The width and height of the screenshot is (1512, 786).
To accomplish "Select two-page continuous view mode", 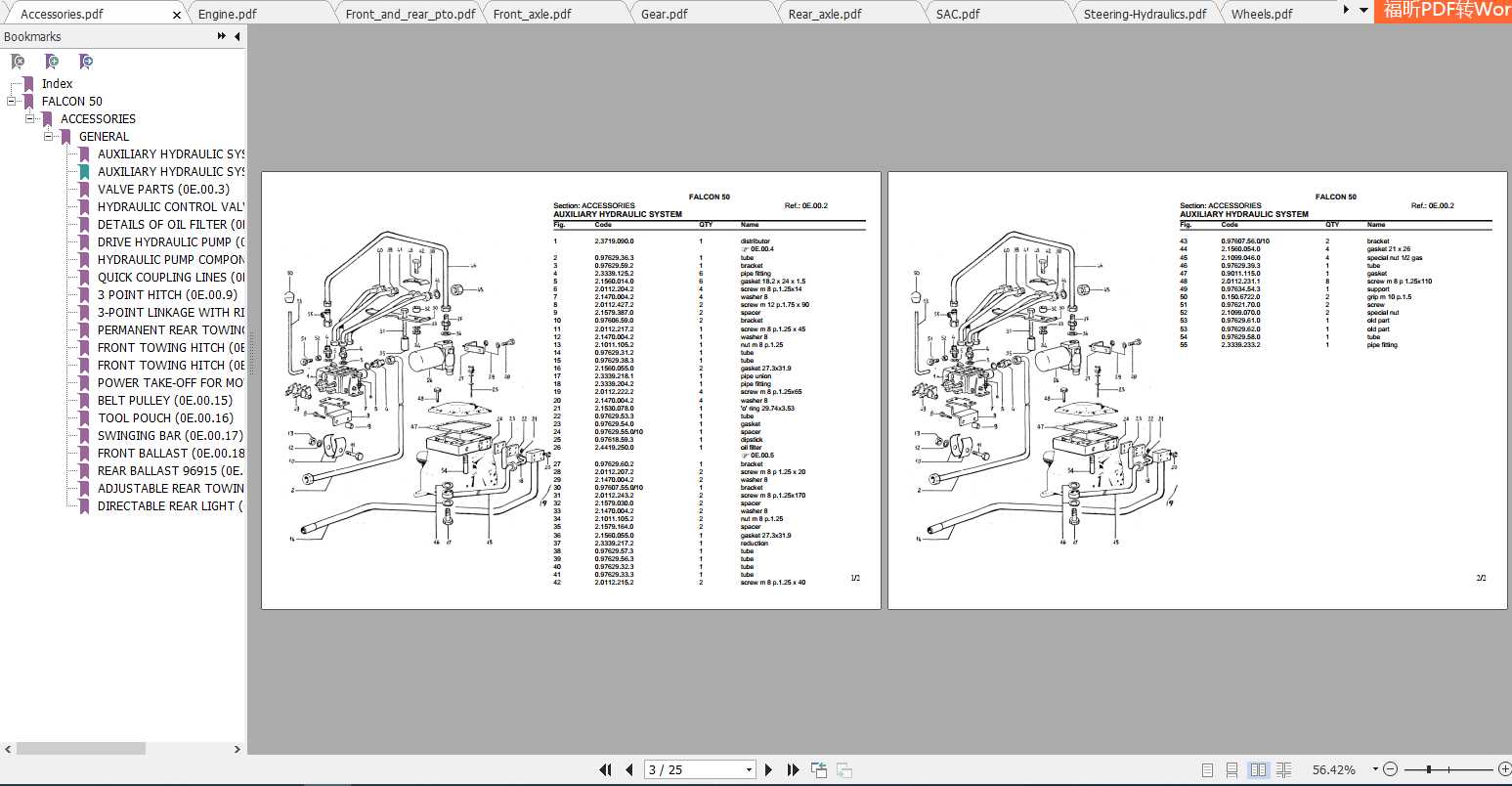I will point(1283,769).
